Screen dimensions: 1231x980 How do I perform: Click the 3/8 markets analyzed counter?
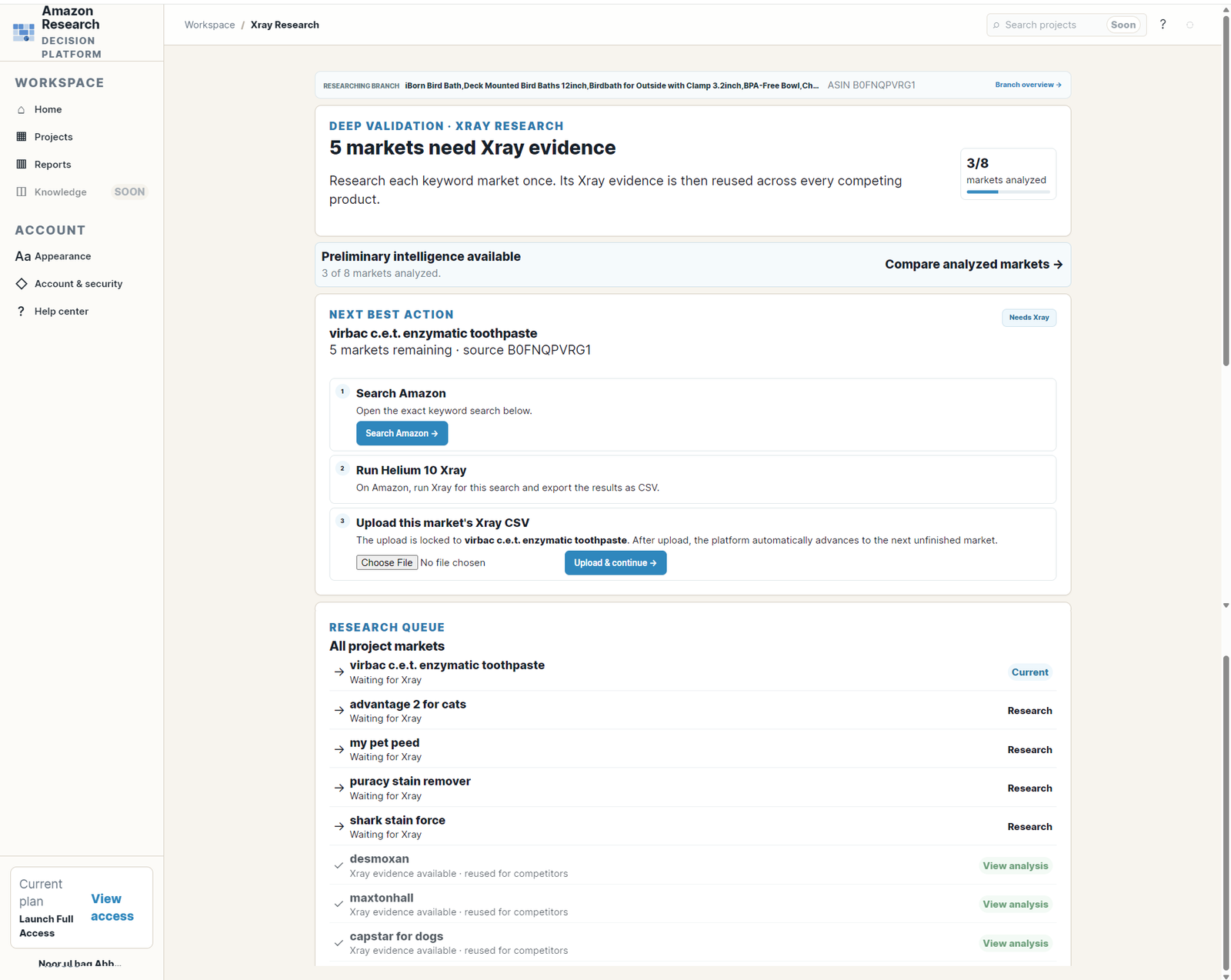tap(1008, 174)
